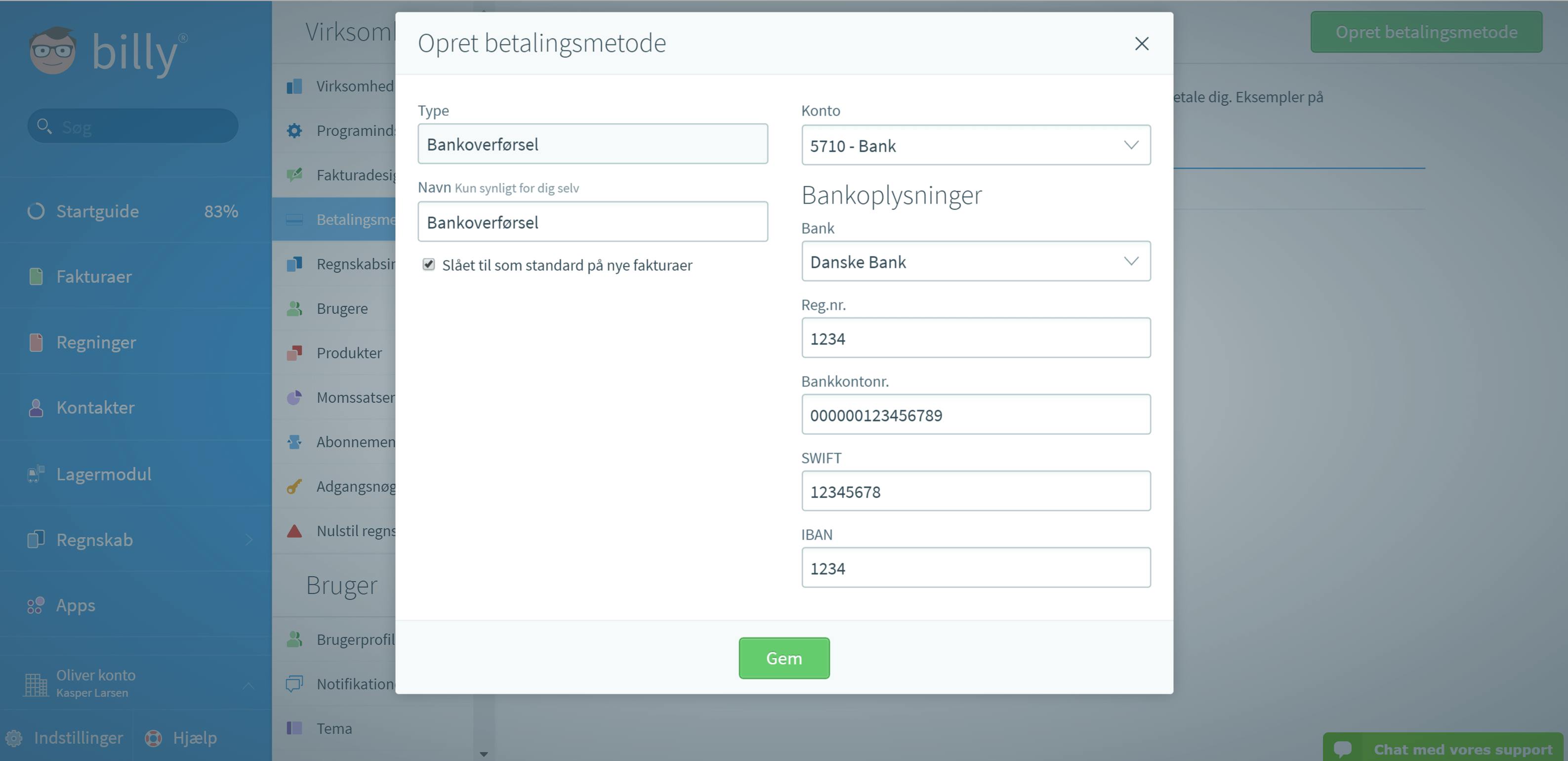
Task: Click the Nulstil regnskab warning triangle
Action: click(294, 531)
